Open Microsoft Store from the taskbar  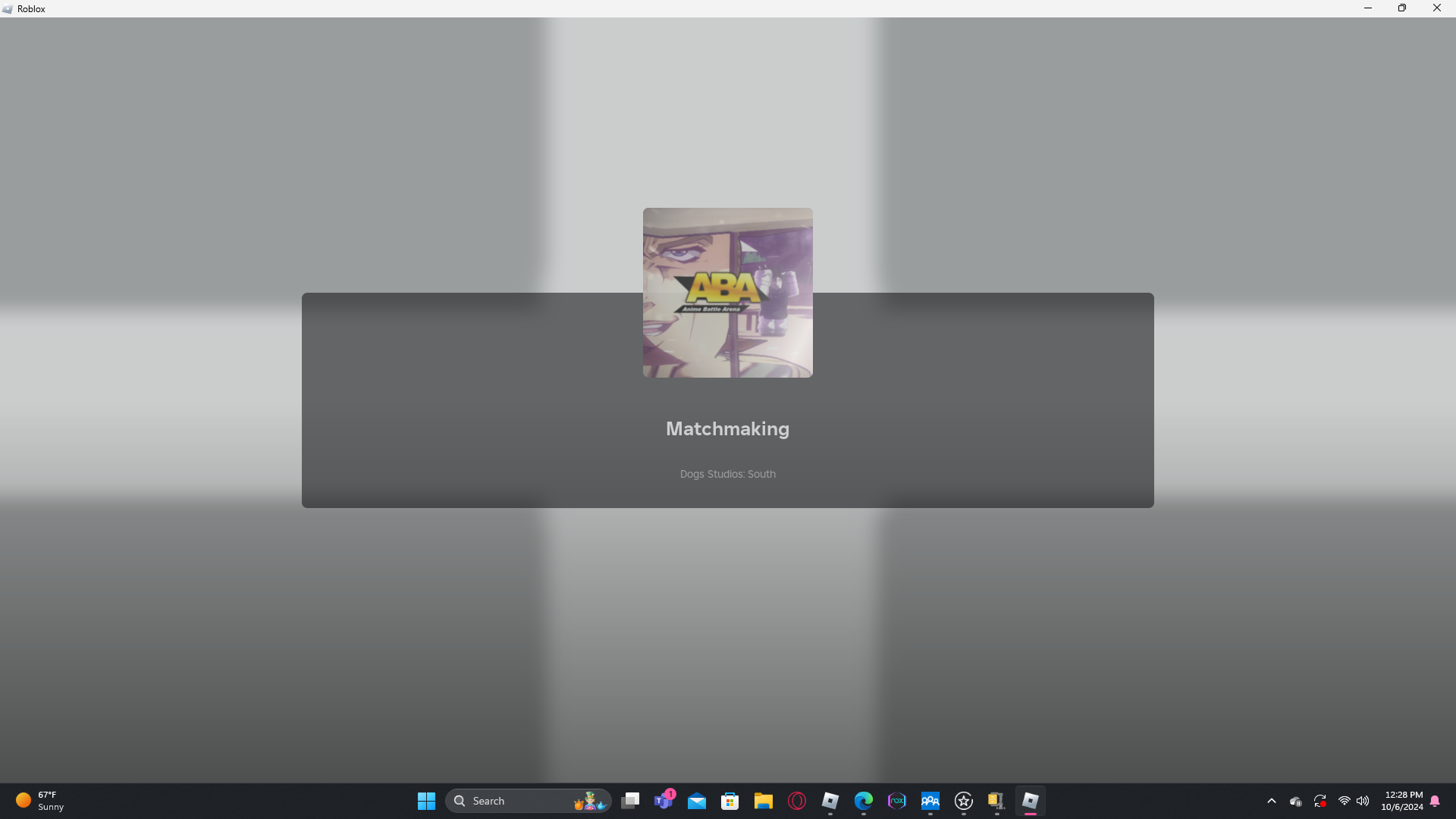730,801
